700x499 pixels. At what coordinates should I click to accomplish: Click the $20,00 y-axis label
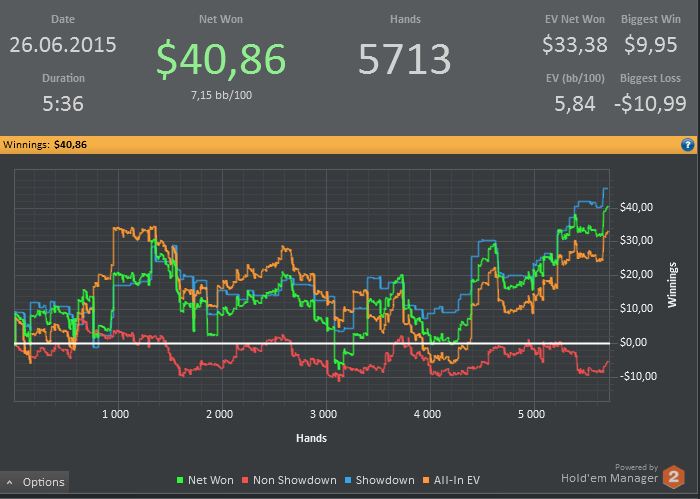coord(636,274)
